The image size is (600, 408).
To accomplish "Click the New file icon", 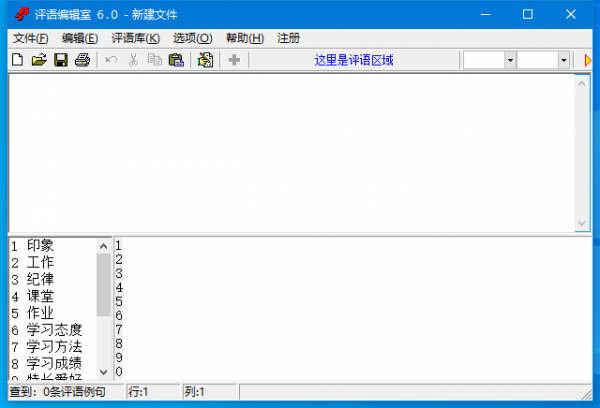I will coord(18,60).
